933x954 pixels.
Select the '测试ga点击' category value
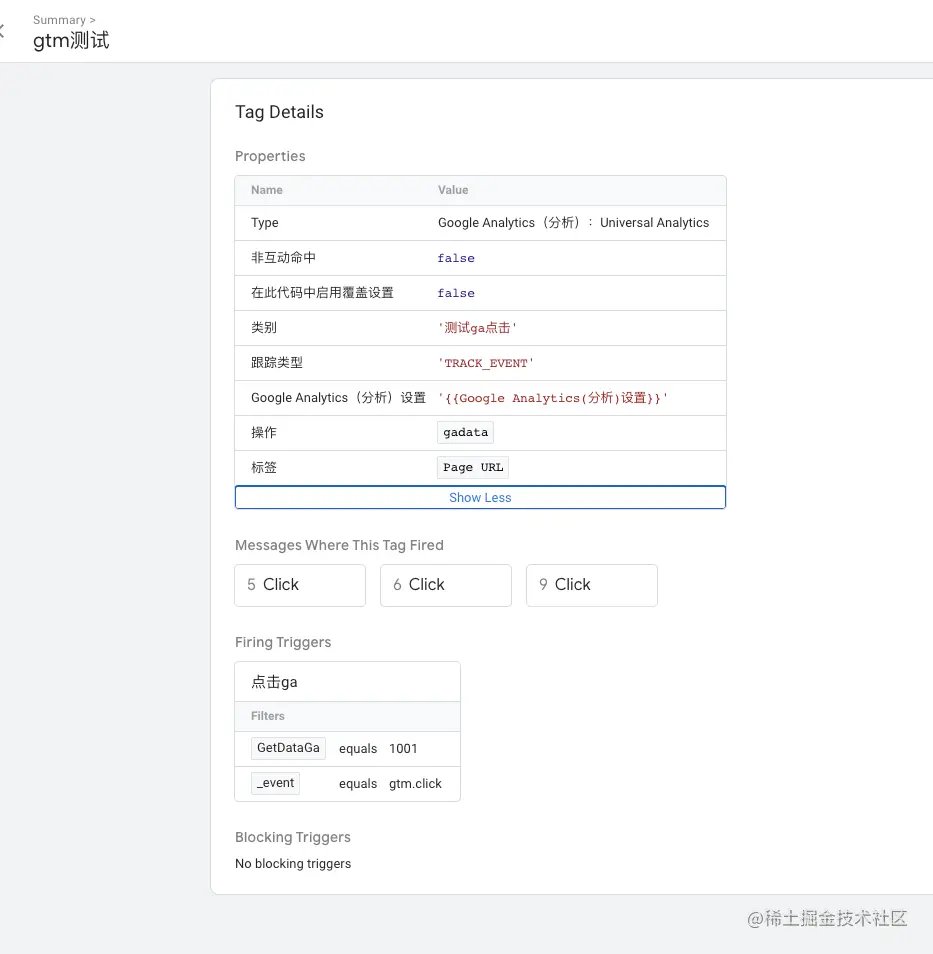pos(477,328)
